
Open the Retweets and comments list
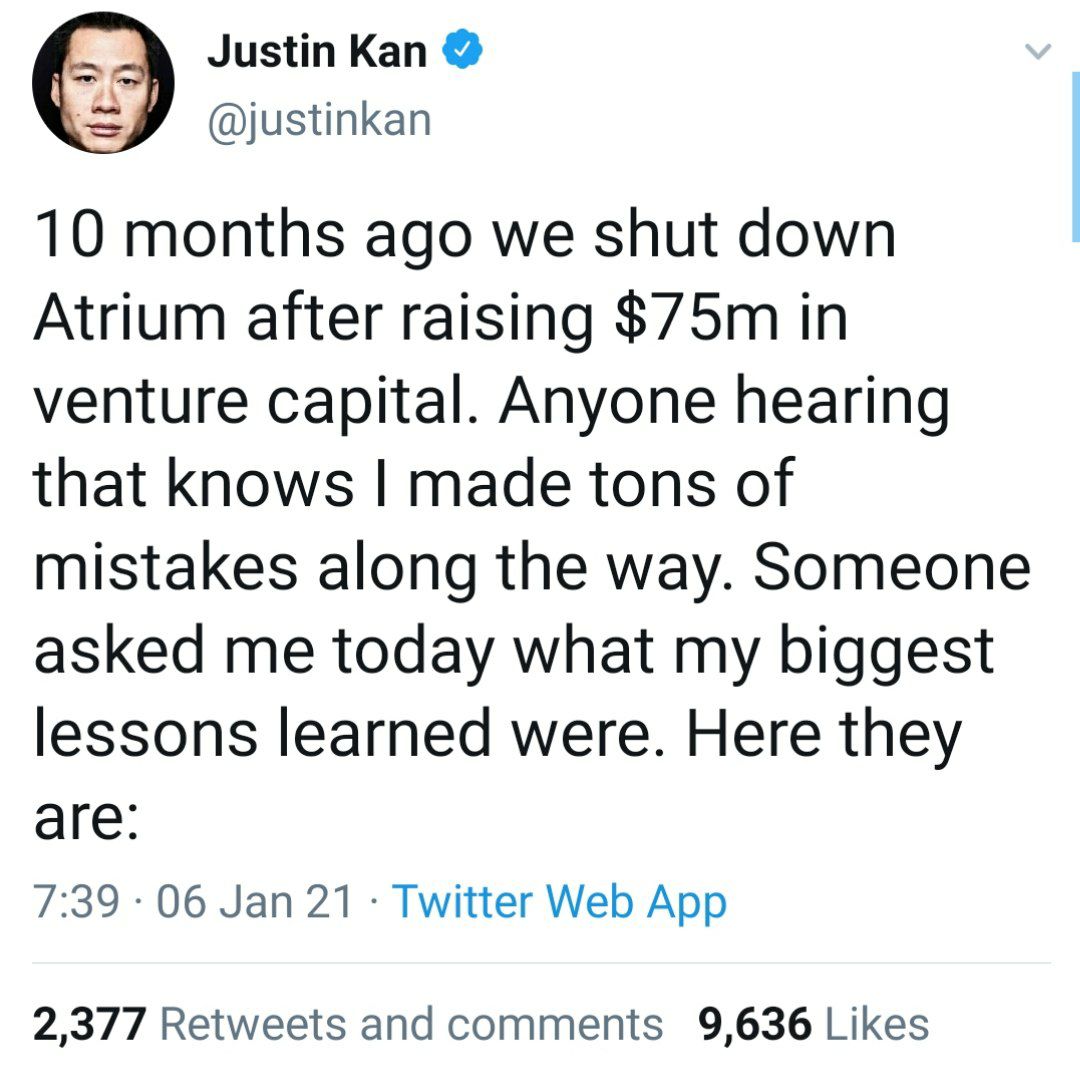click(x=410, y=1024)
